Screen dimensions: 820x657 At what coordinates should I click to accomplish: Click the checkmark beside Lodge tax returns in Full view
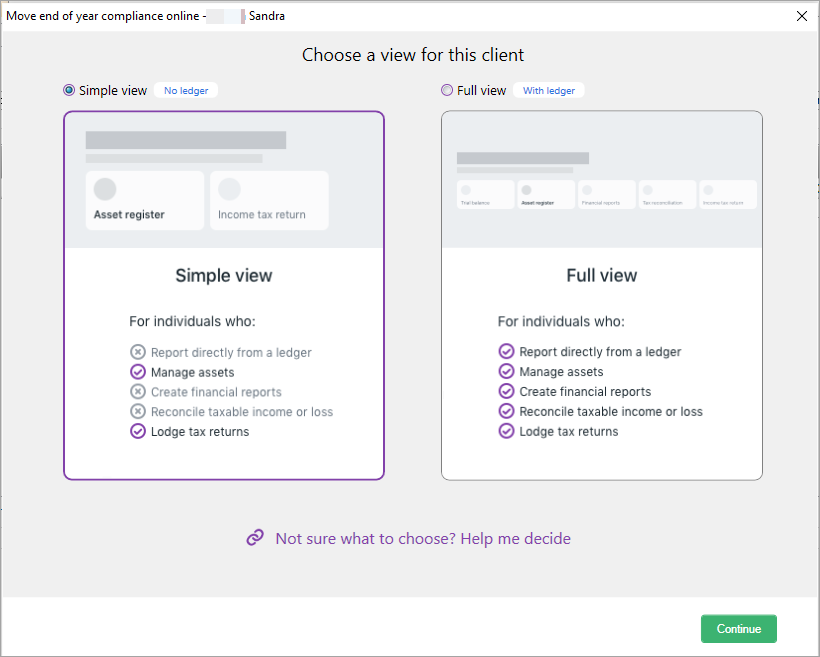(507, 431)
